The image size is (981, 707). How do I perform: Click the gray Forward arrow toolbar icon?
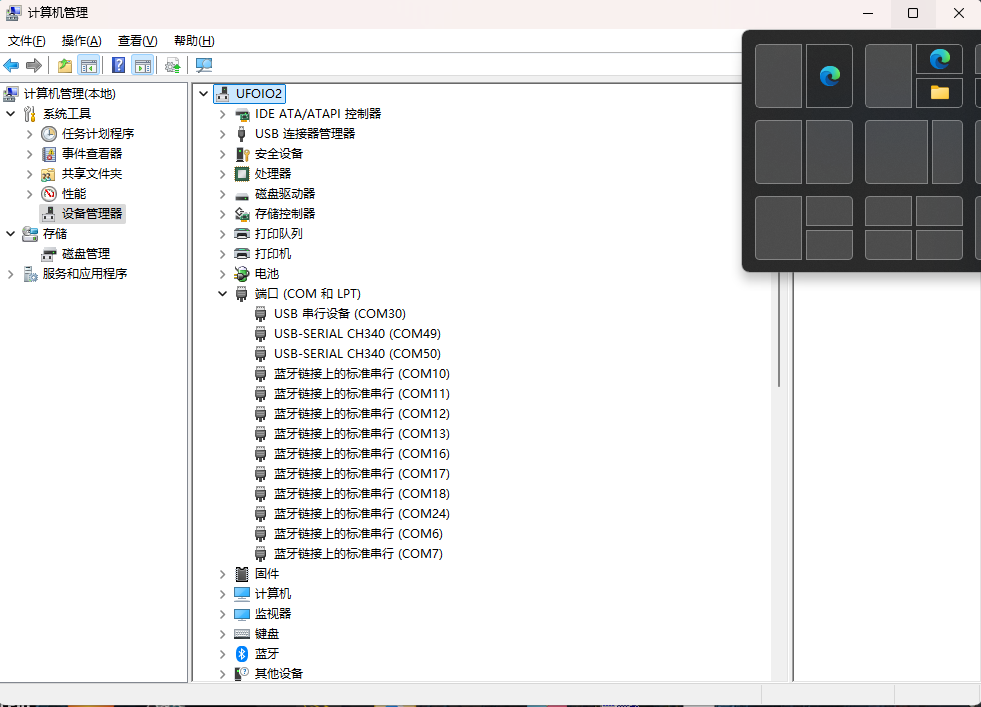point(34,65)
